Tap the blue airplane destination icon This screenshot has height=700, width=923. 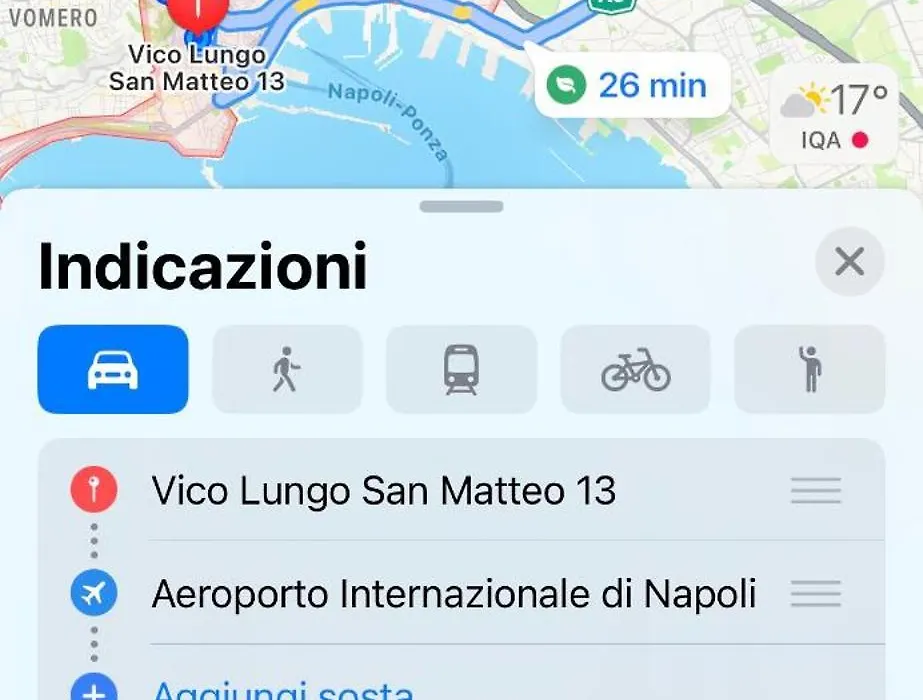[94, 593]
